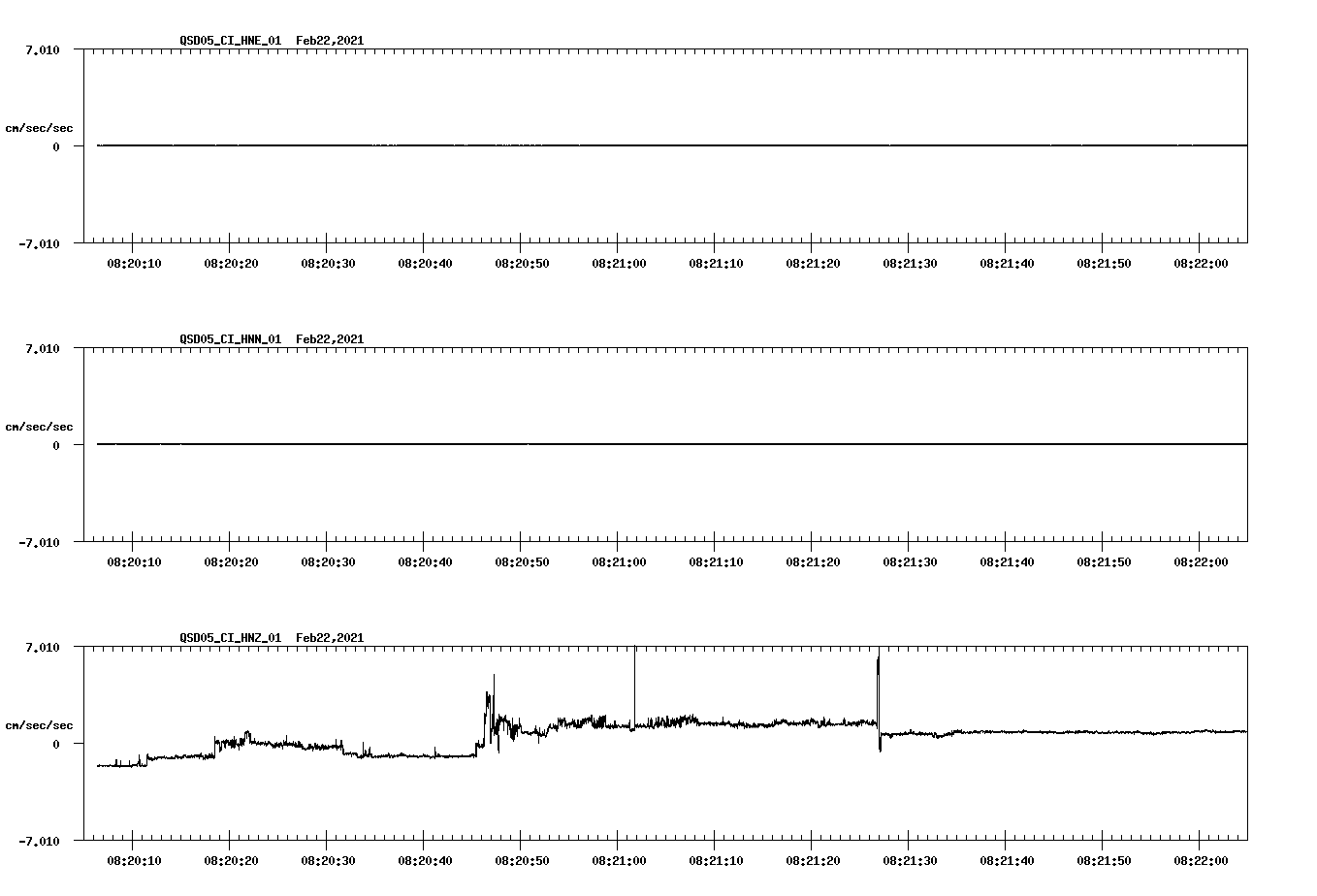Click the zero baseline of the HNE trace
Screen dimensions: 1317x896
coord(582,145)
